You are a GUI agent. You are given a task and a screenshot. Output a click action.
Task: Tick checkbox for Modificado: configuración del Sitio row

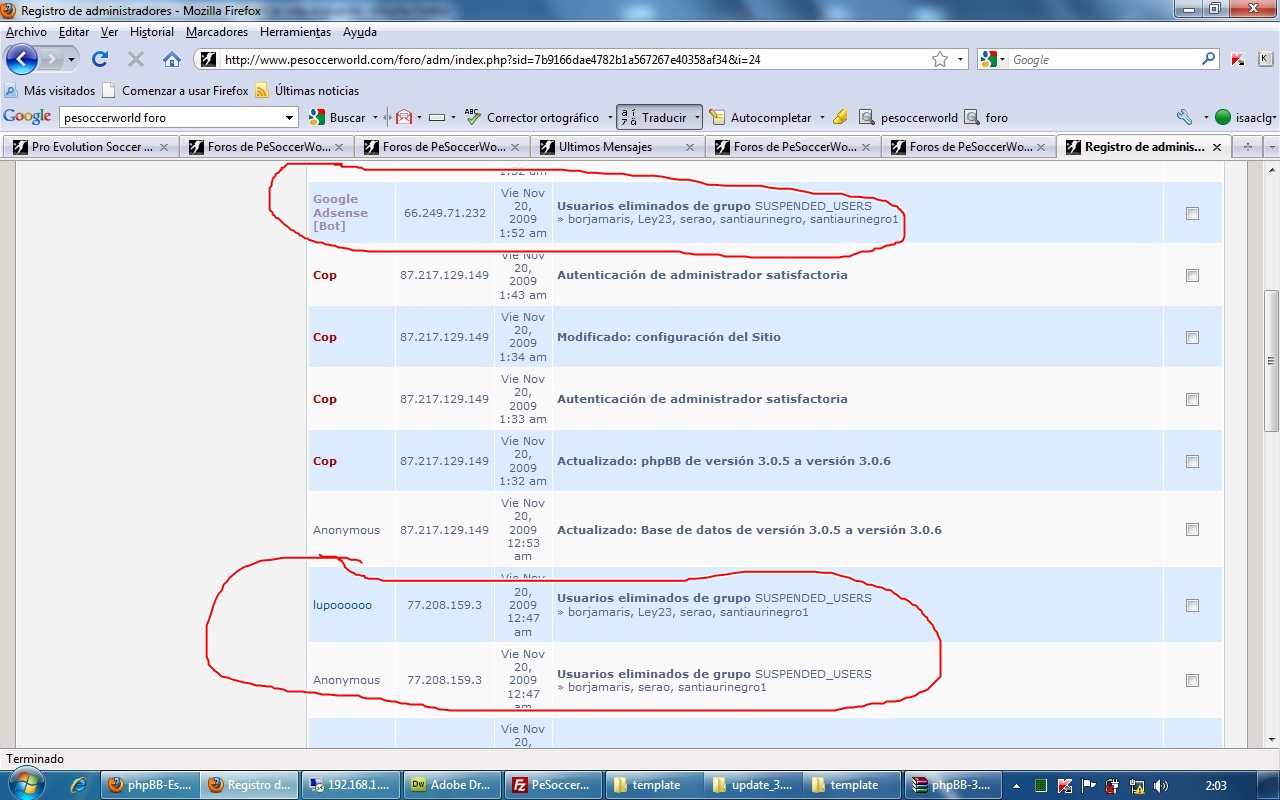(1192, 337)
